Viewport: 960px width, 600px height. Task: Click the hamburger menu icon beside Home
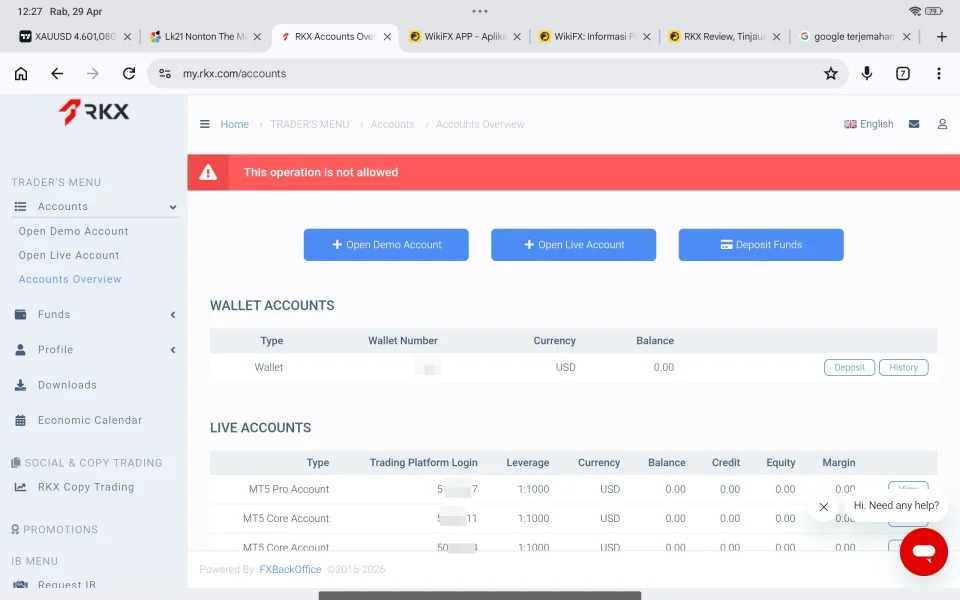point(205,124)
